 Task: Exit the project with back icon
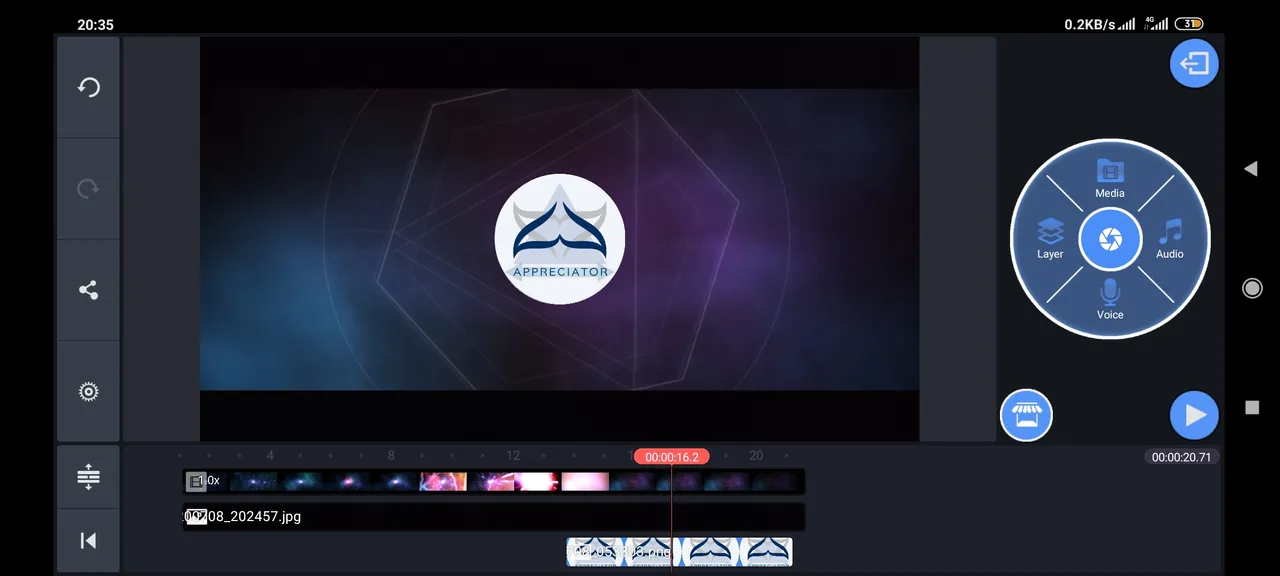point(1194,64)
